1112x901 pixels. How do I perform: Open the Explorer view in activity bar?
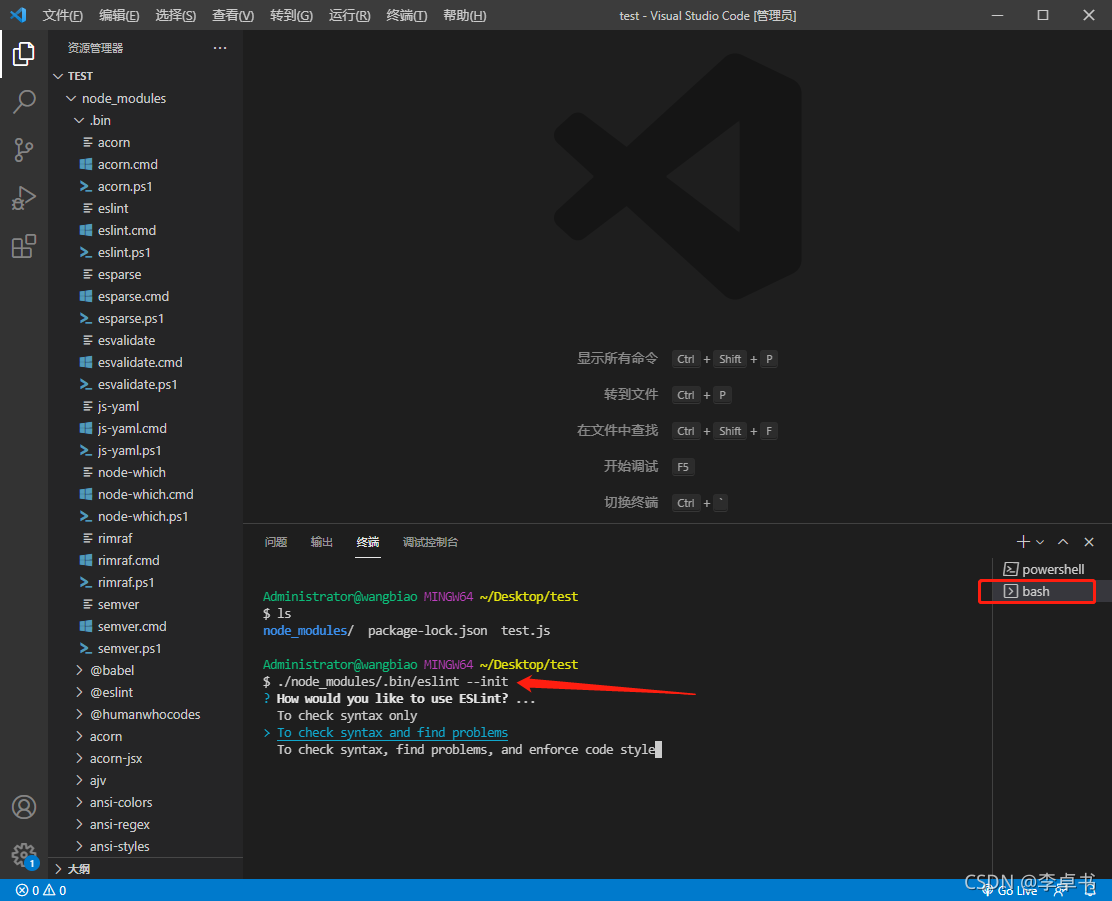click(23, 54)
